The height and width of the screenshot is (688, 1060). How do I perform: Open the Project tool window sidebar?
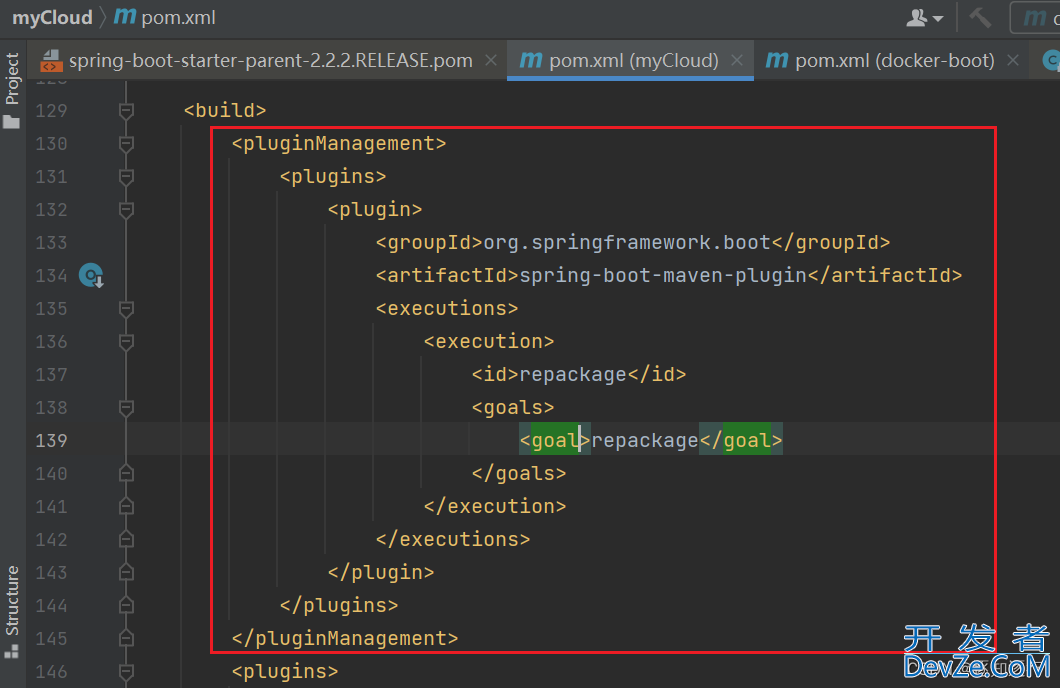[x=12, y=90]
